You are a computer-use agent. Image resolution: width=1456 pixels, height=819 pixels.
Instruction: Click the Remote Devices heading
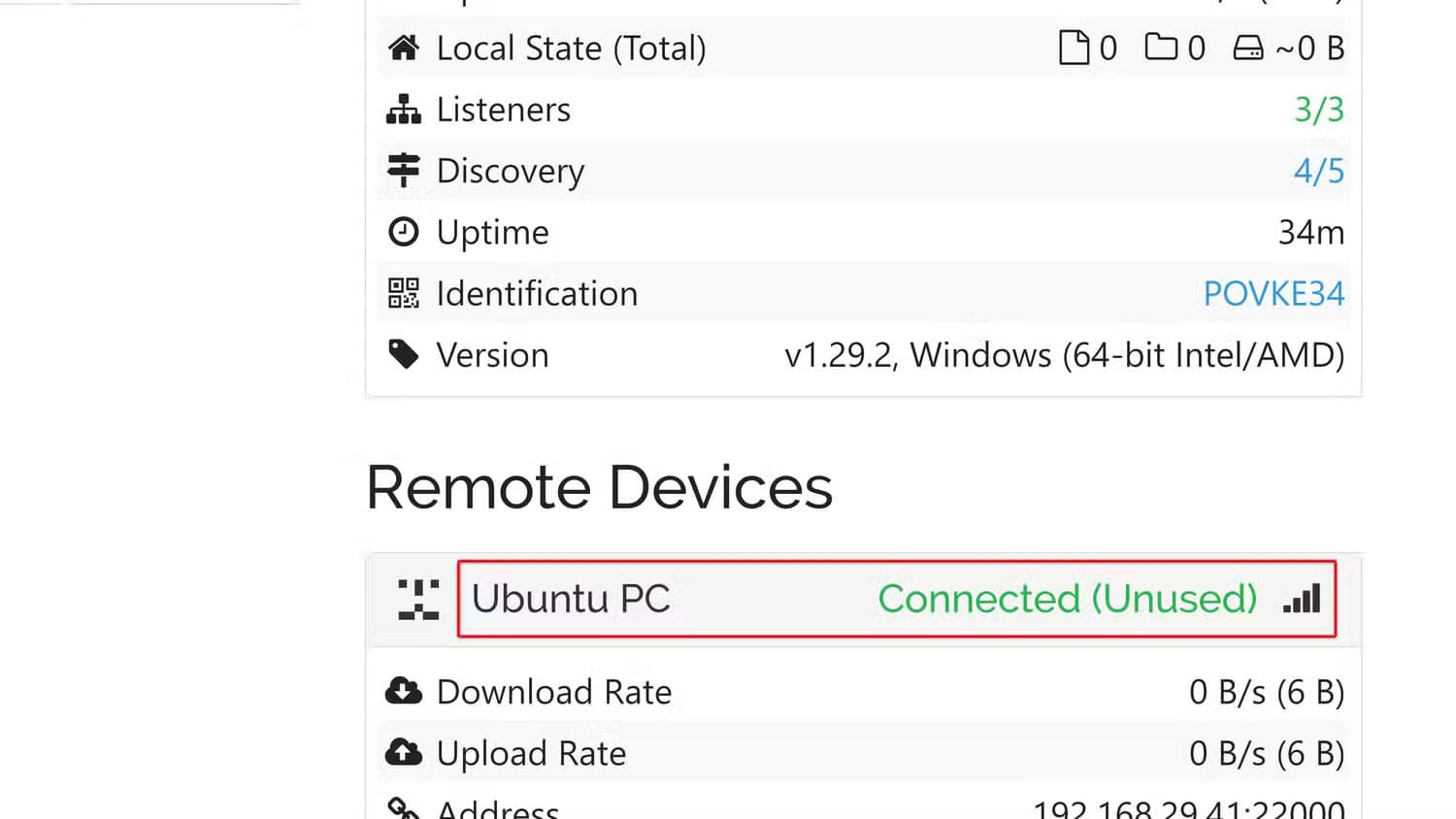(599, 487)
